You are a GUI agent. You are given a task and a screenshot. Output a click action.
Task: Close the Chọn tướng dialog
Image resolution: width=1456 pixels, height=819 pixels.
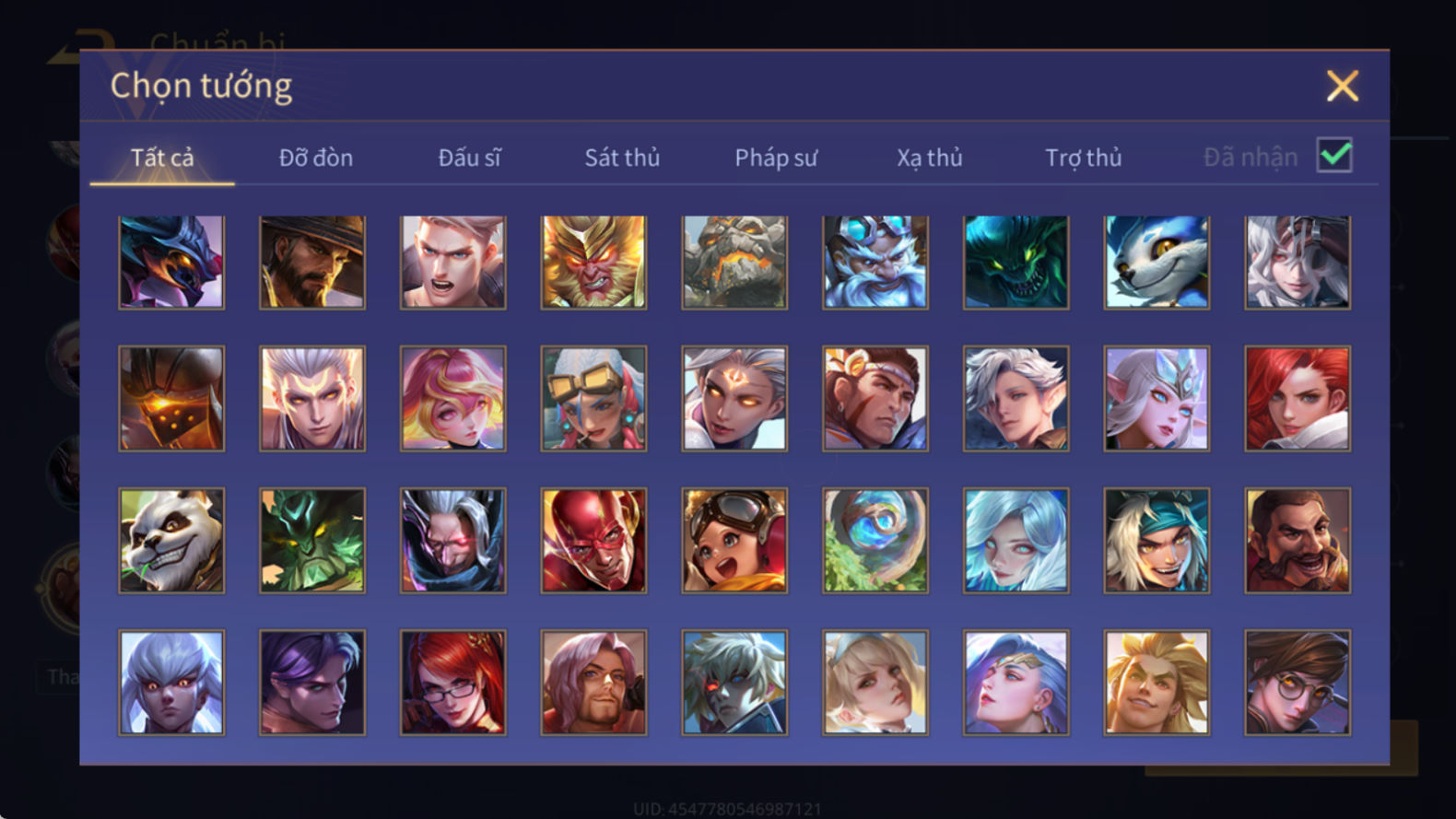click(1343, 86)
